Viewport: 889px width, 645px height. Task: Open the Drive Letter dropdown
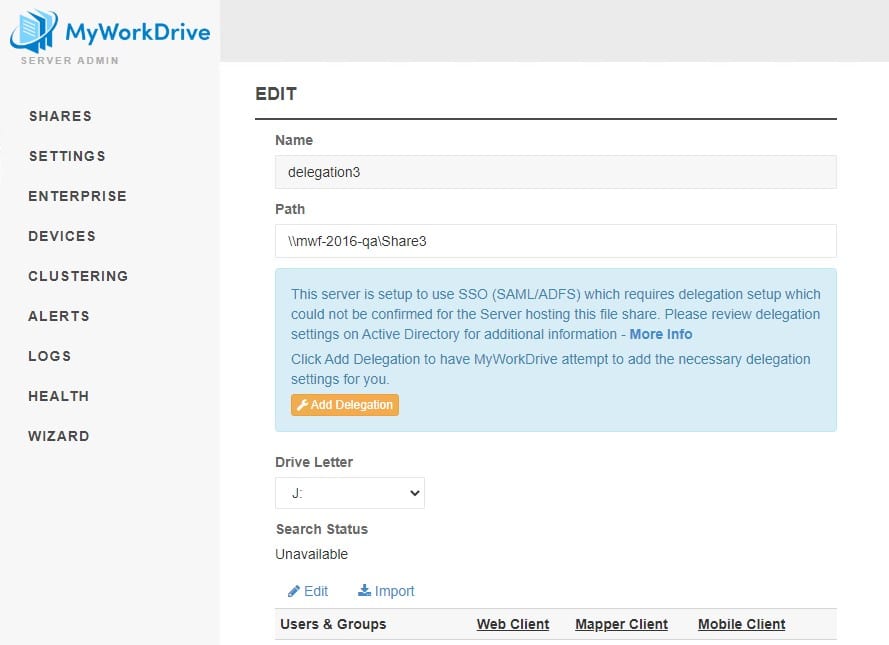pos(350,493)
